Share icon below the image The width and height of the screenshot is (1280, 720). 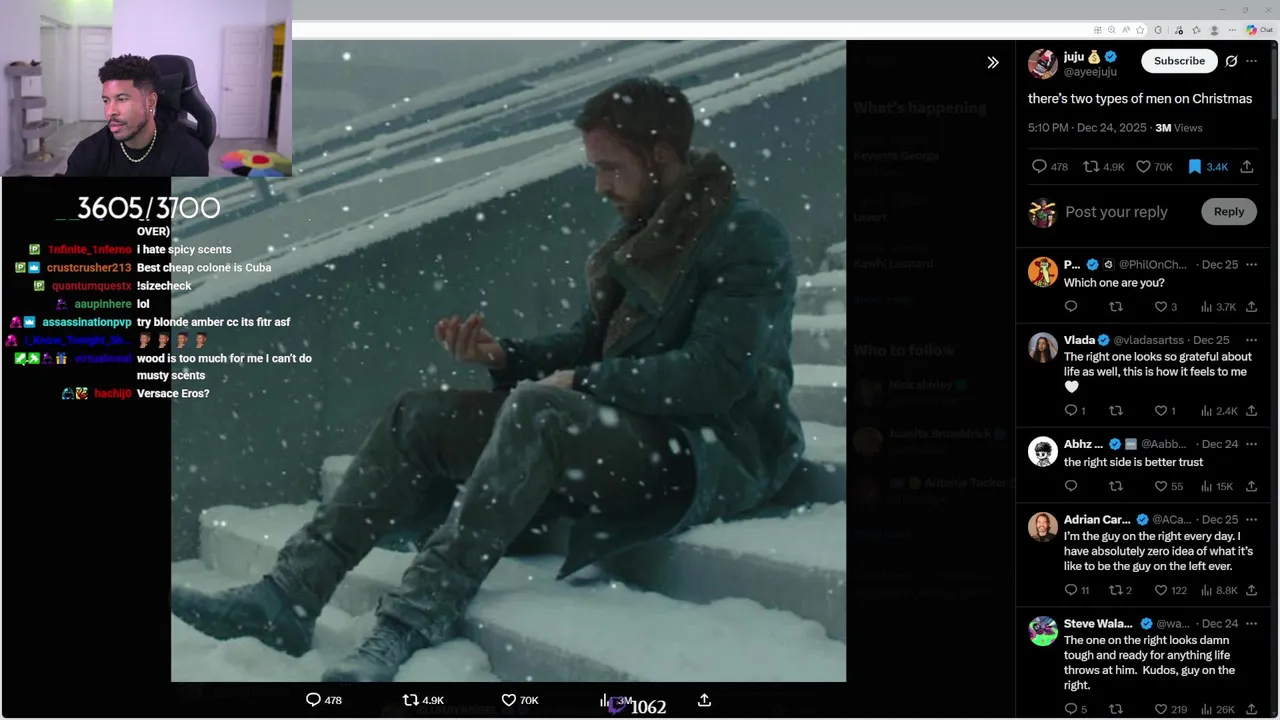coord(704,700)
